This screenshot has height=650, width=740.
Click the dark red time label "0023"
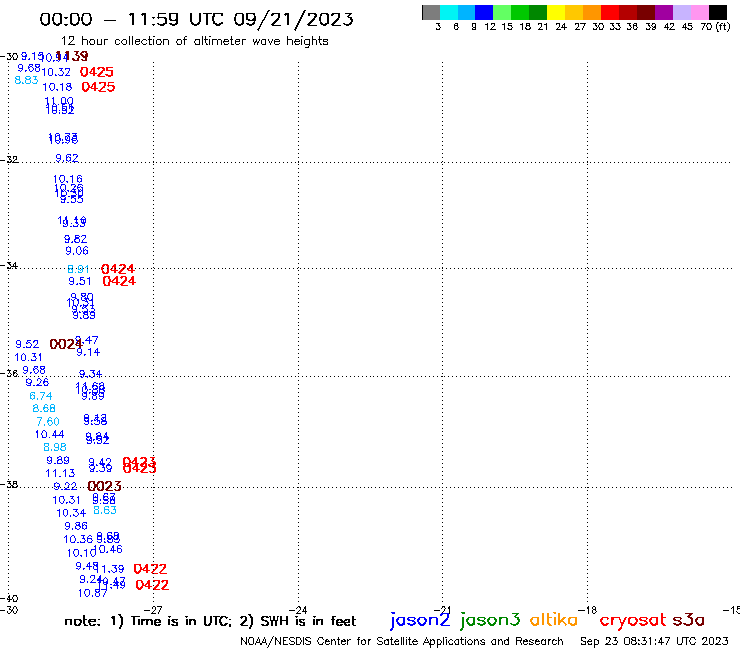(104, 486)
